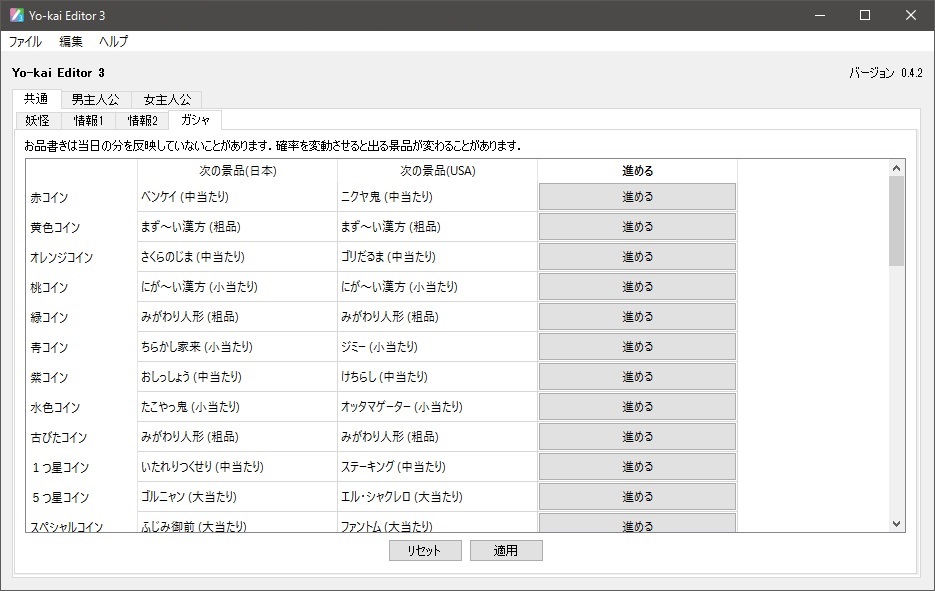Switch to the 女主人公 tab
The height and width of the screenshot is (591, 935).
coord(168,100)
